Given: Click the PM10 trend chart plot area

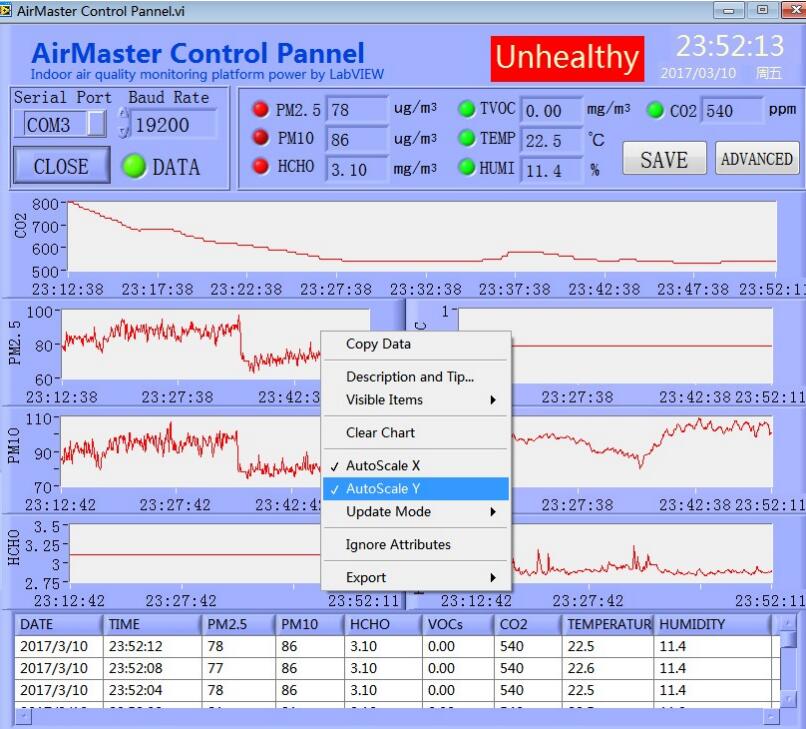Looking at the screenshot, I should tap(191, 451).
